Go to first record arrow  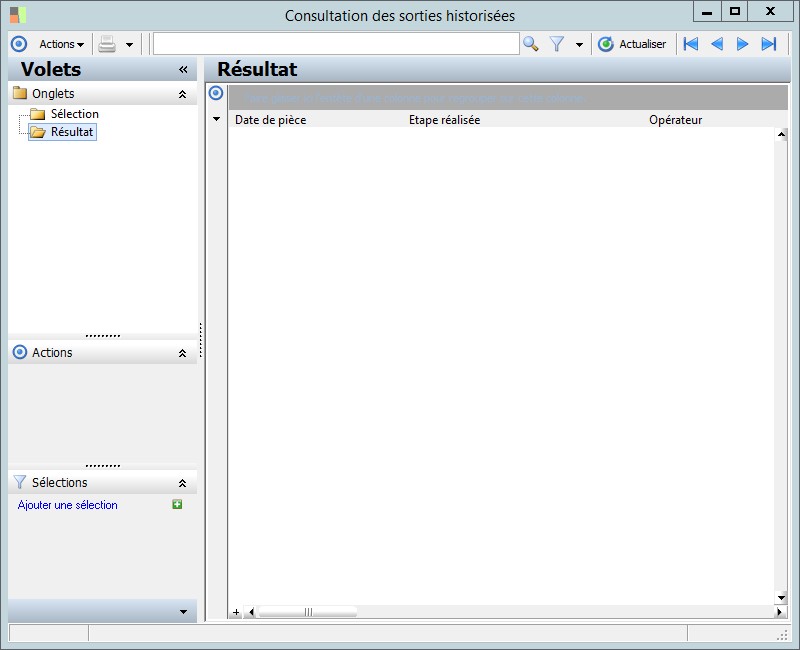point(691,44)
